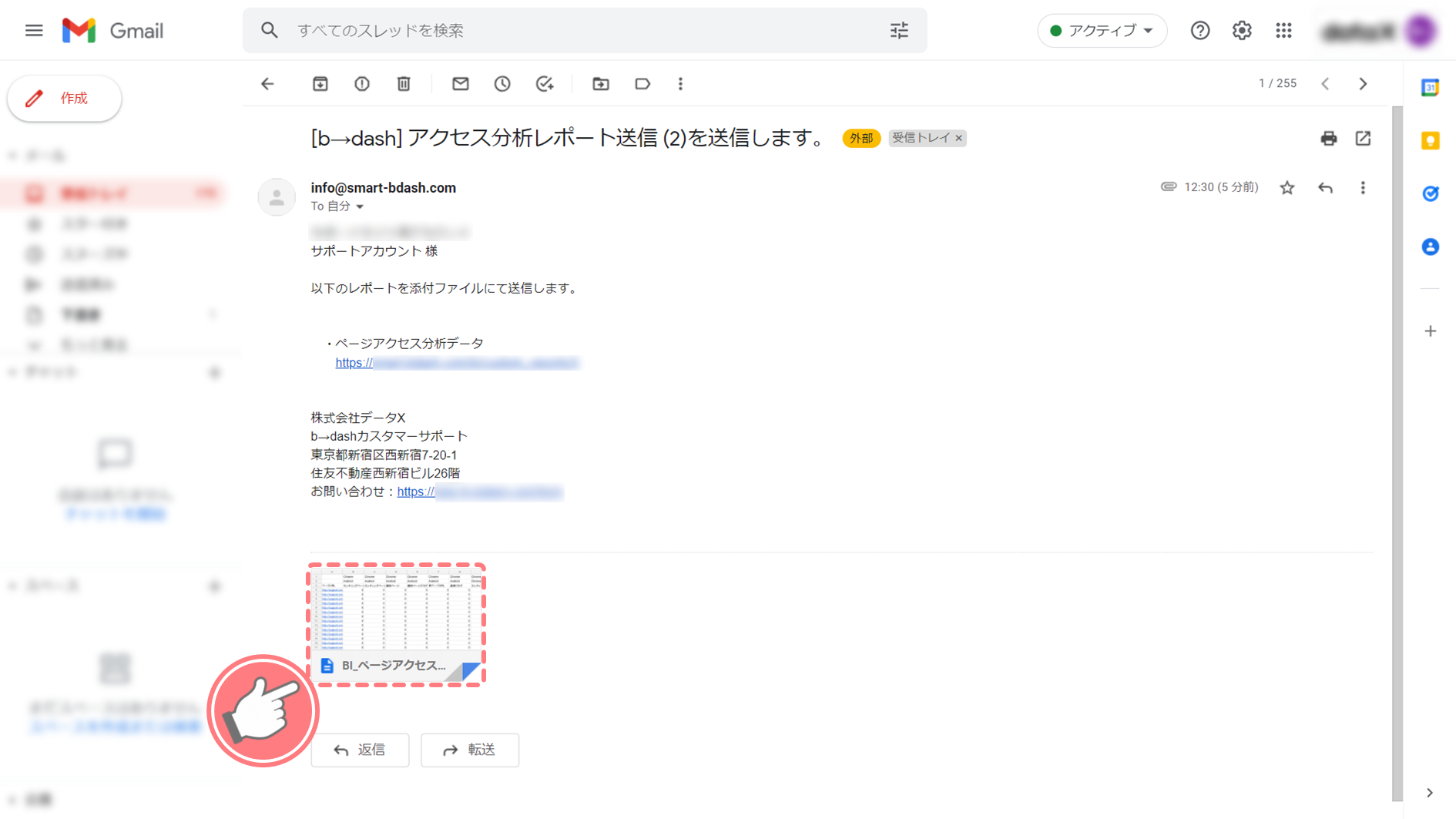Delete this email with trash icon
1456x819 pixels.
(404, 83)
